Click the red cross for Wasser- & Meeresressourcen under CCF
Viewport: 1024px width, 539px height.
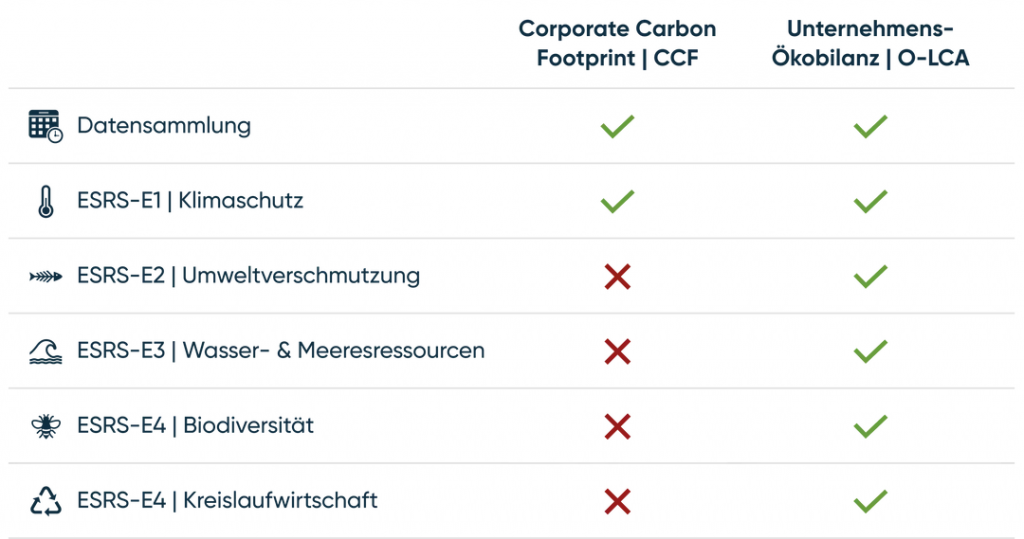[617, 351]
